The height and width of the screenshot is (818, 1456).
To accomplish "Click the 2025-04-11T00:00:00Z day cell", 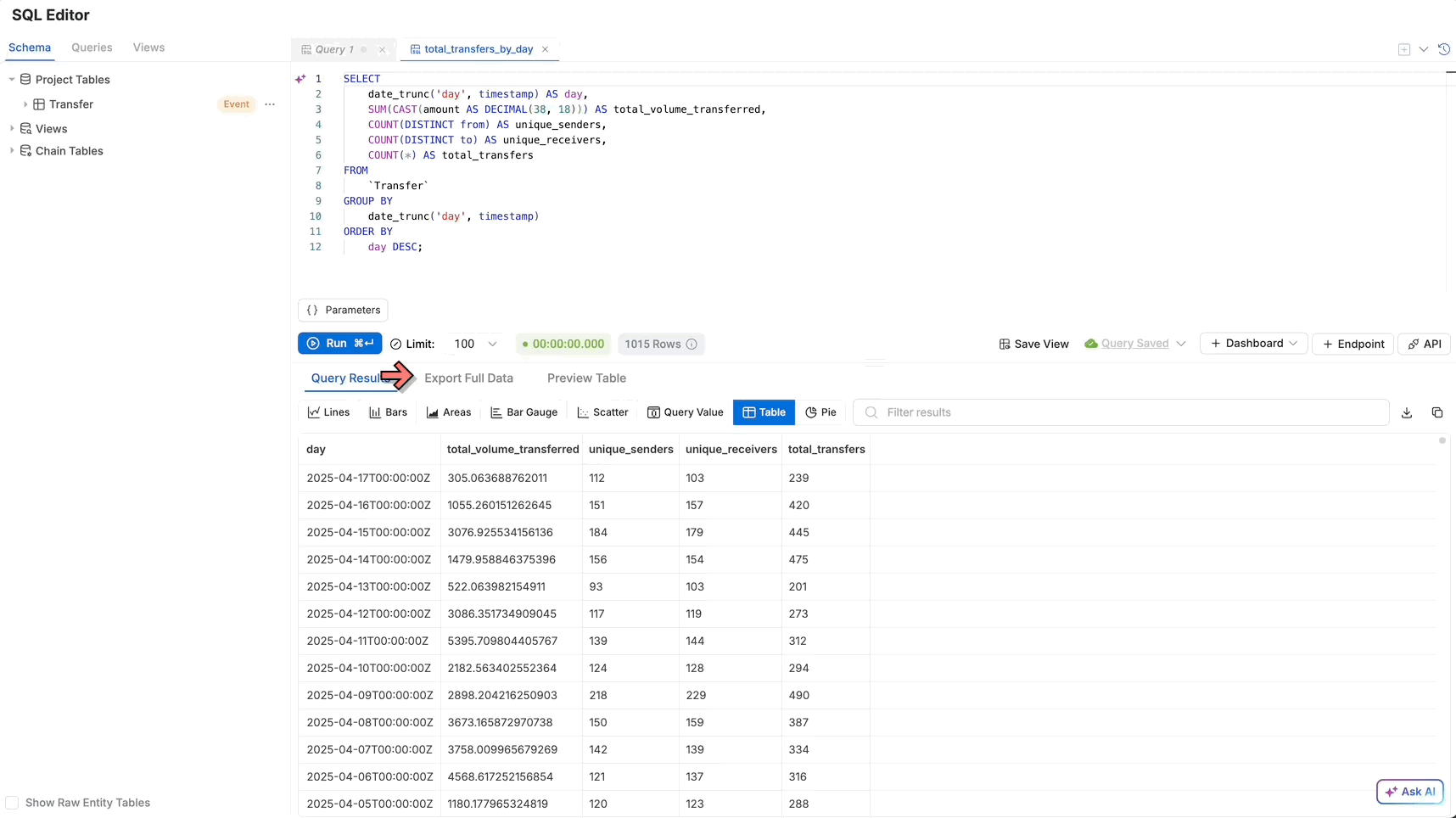I will (367, 642).
